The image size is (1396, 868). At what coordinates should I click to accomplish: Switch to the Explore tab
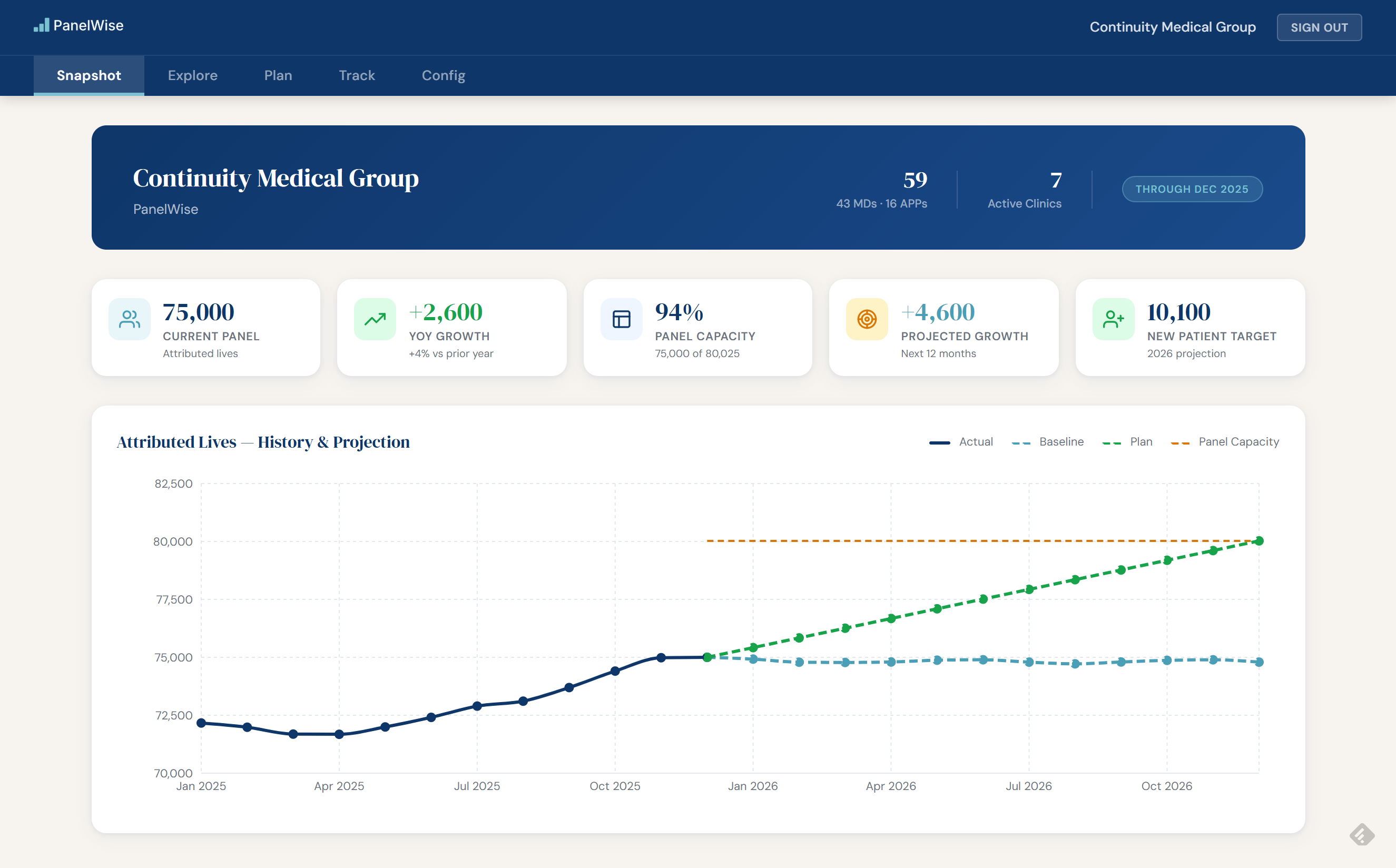192,75
